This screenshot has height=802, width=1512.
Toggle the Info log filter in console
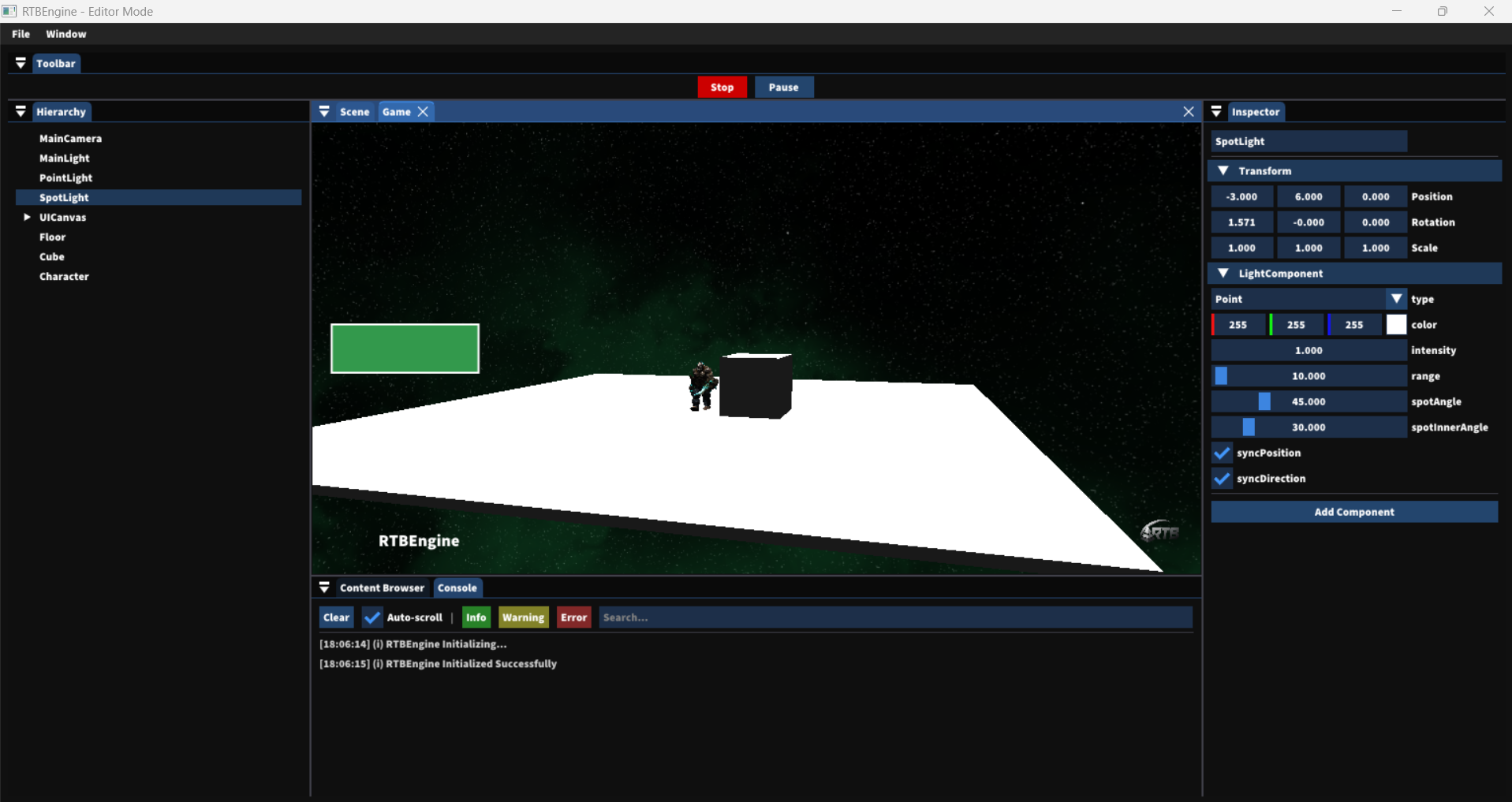point(476,617)
